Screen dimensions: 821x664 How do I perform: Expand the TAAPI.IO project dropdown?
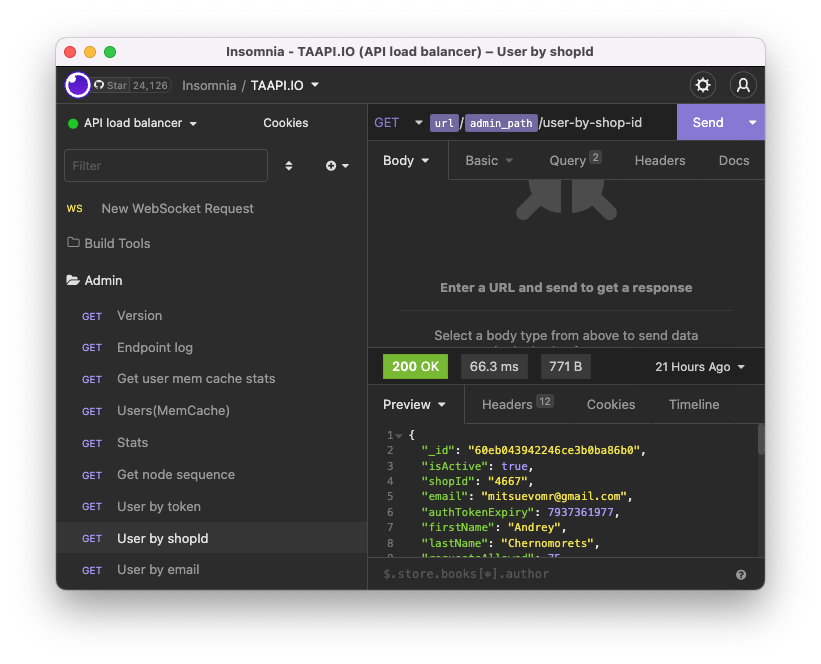click(x=285, y=85)
